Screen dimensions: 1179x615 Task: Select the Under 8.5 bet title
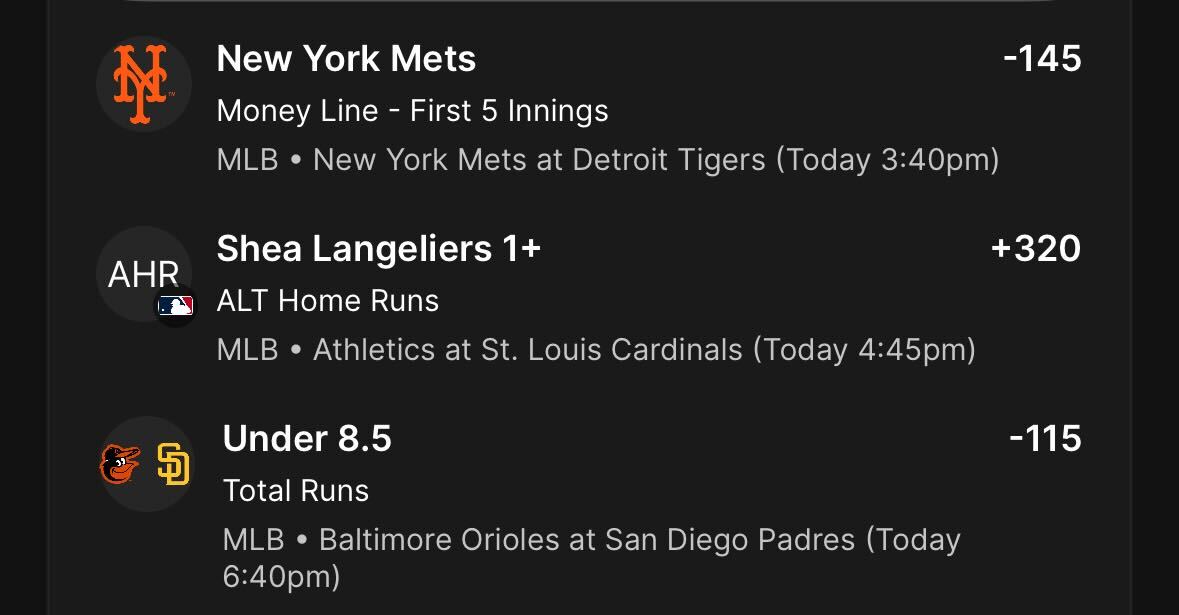pos(307,439)
